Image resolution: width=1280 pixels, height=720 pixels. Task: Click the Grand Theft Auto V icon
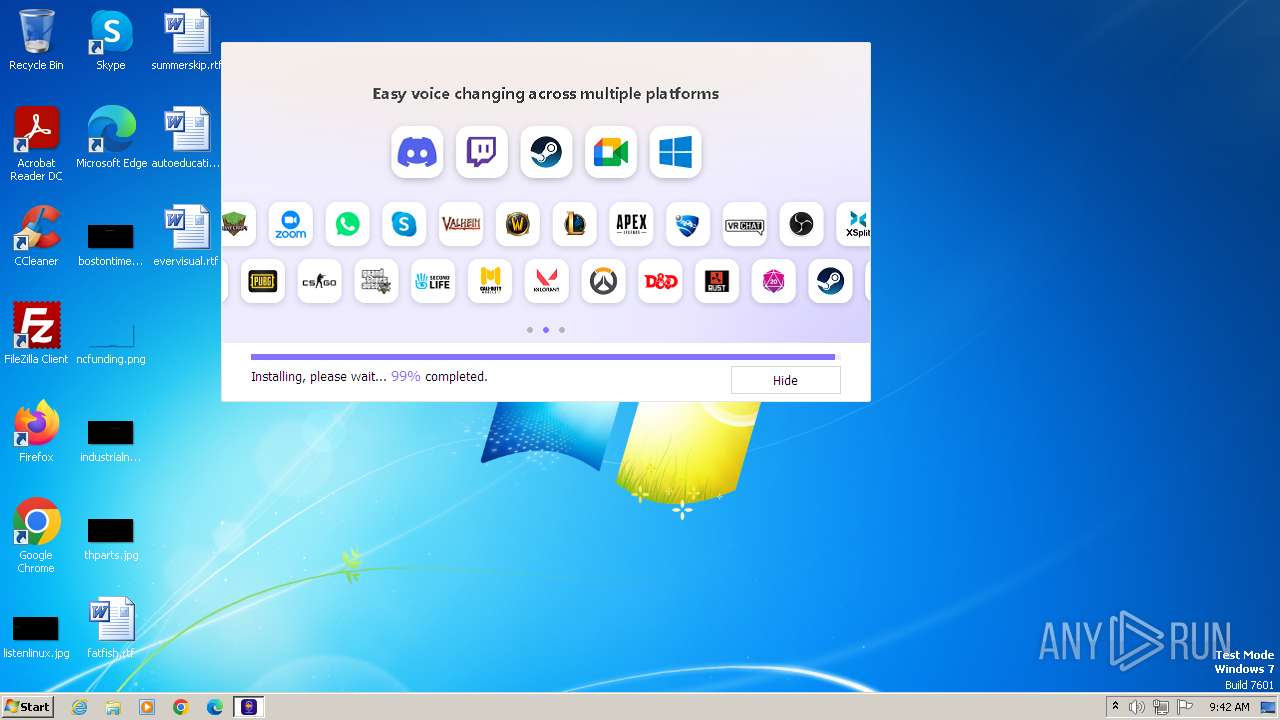(x=376, y=282)
